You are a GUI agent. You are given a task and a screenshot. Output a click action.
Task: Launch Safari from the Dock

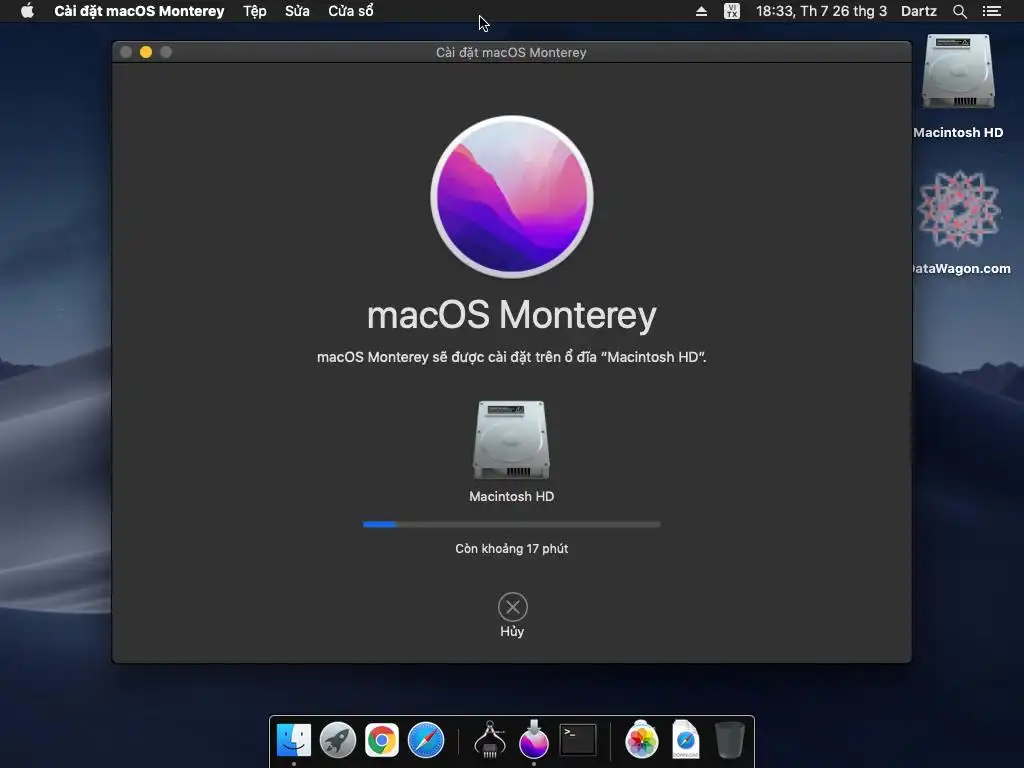pos(426,740)
